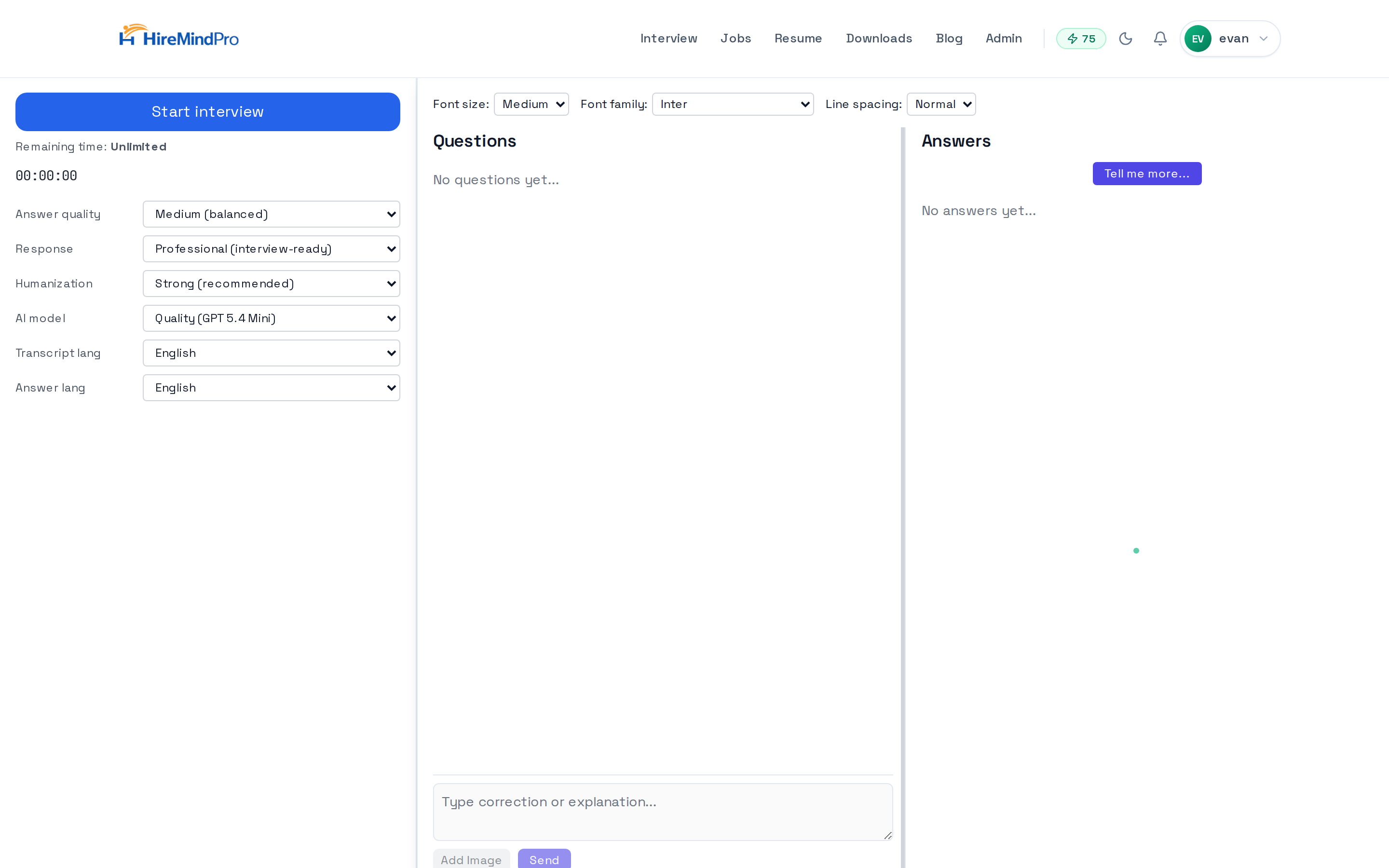Click the Tell me more... button
This screenshot has height=868, width=1389.
pos(1147,174)
